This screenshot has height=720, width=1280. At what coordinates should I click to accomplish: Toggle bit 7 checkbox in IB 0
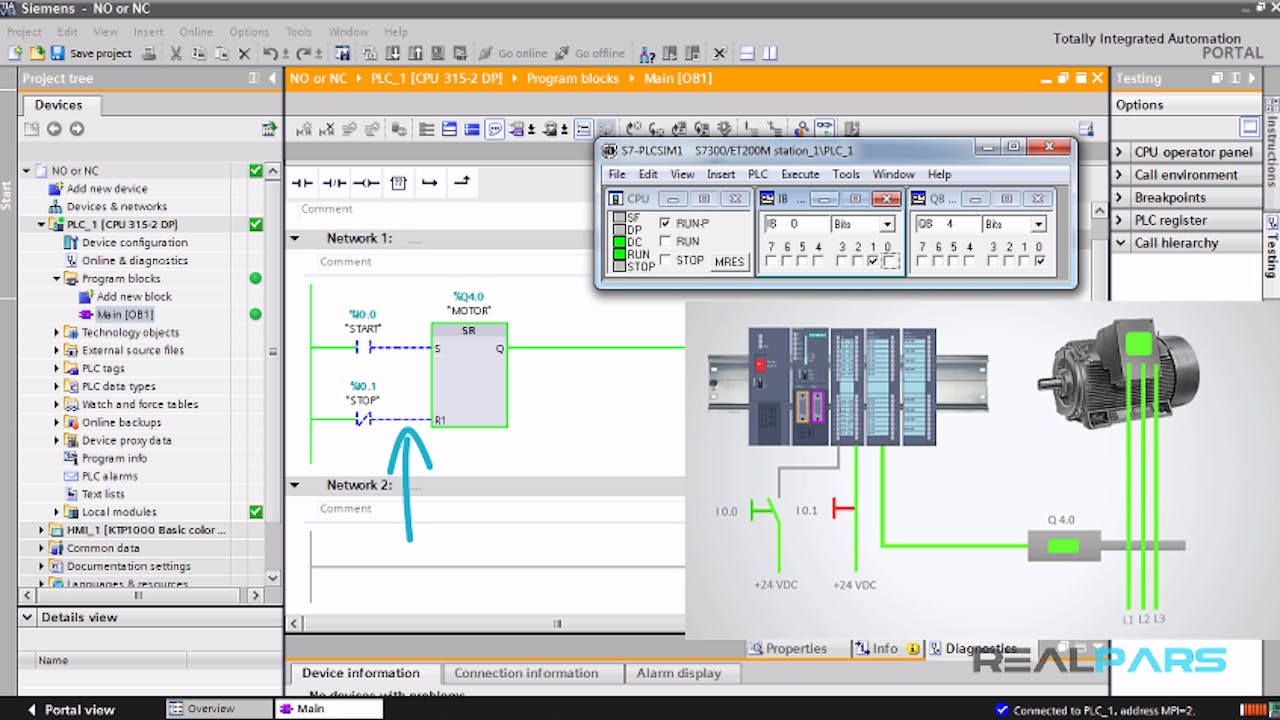pyautogui.click(x=771, y=262)
